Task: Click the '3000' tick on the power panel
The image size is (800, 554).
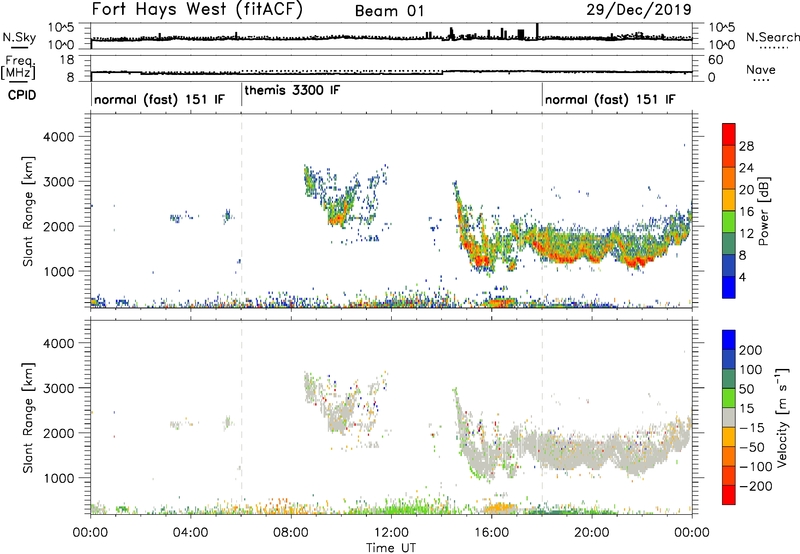Action: point(58,182)
